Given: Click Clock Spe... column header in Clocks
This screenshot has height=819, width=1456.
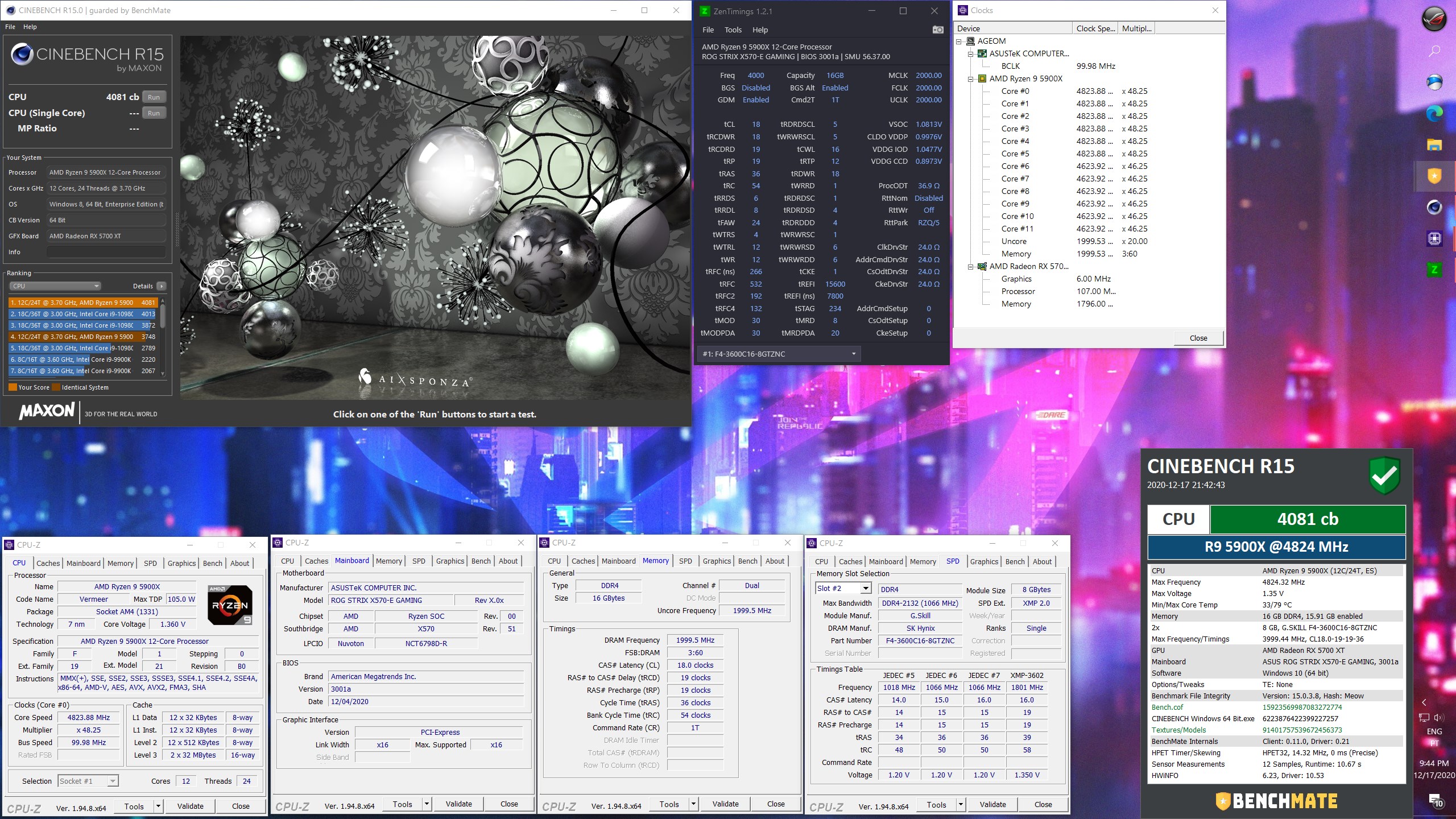Looking at the screenshot, I should (x=1095, y=28).
